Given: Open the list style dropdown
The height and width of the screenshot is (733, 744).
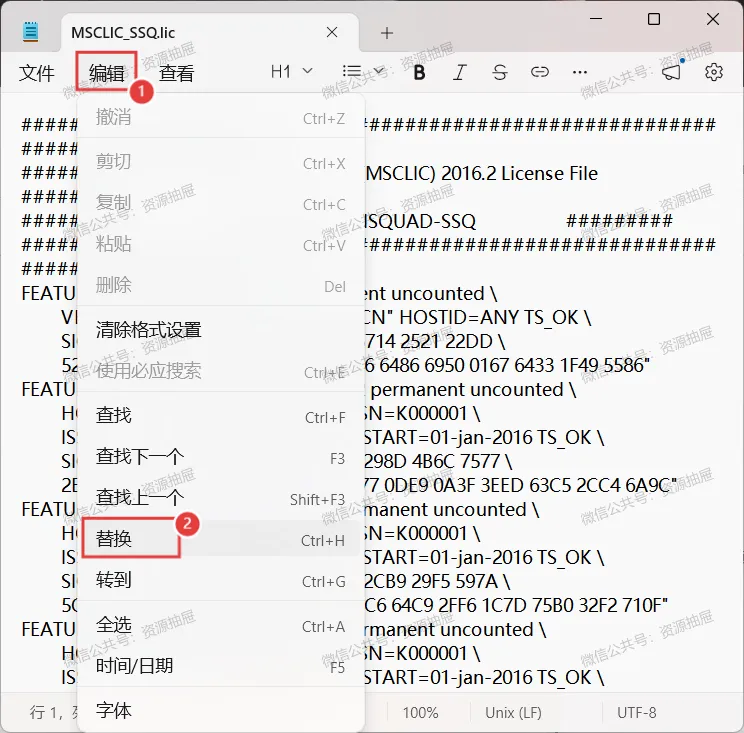Looking at the screenshot, I should [x=363, y=72].
